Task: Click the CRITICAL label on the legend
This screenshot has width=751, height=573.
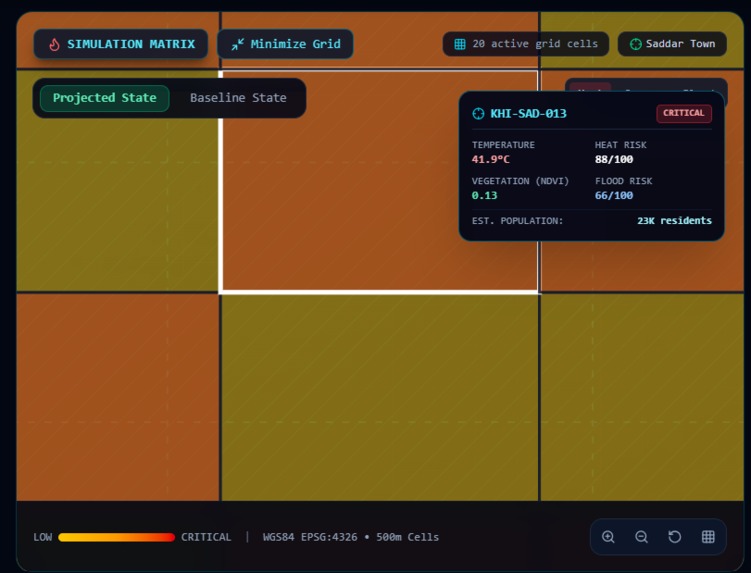Action: [206, 537]
